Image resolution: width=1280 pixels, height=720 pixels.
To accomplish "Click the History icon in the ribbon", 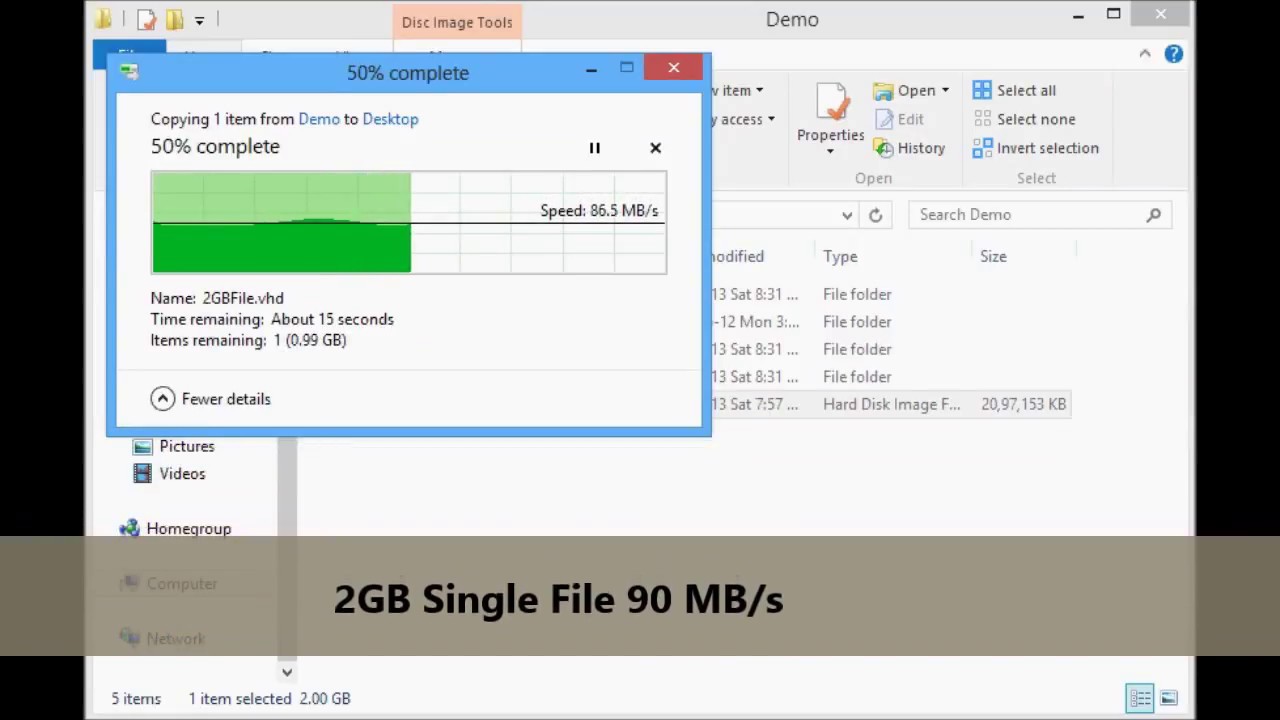I will (883, 148).
